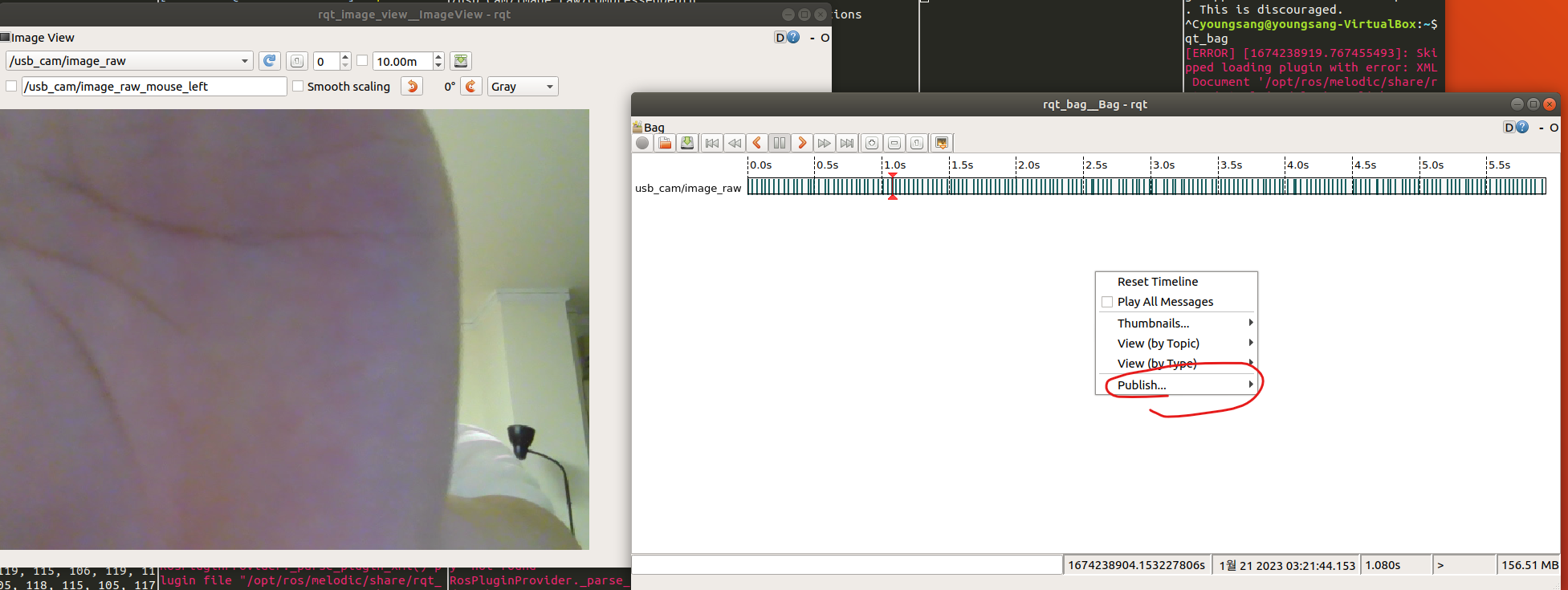Click the date 21 2023 03:21:44.153 status field
Screen dimensions: 1568x590
coord(1286,565)
